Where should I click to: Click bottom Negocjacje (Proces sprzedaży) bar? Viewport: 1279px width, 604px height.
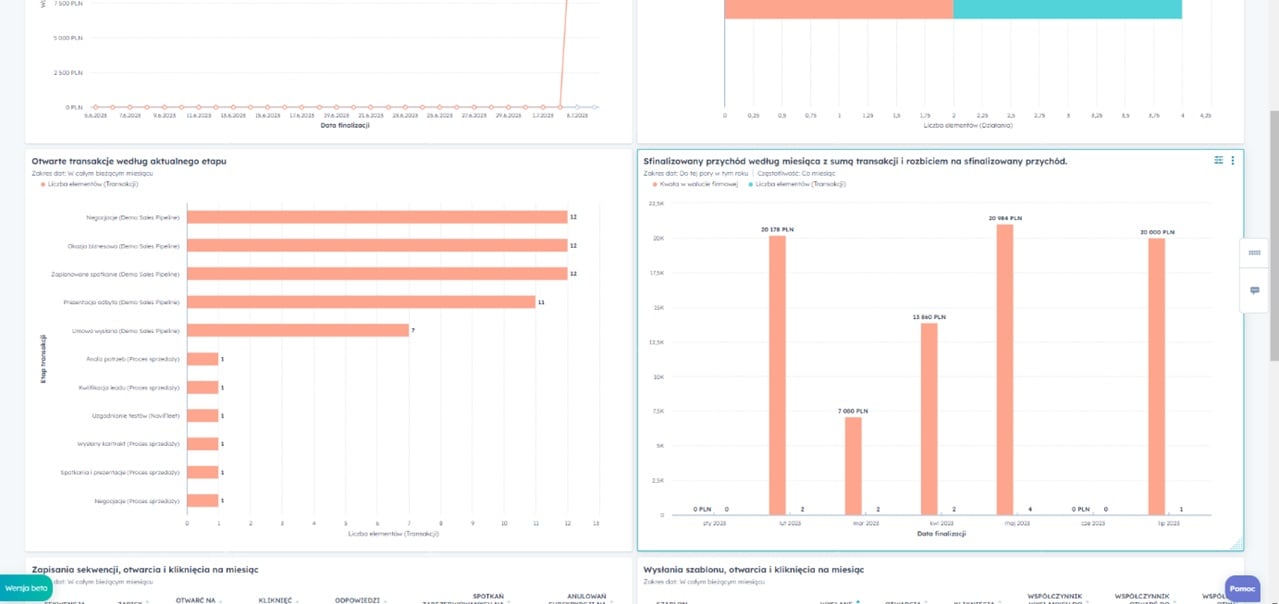pos(203,500)
